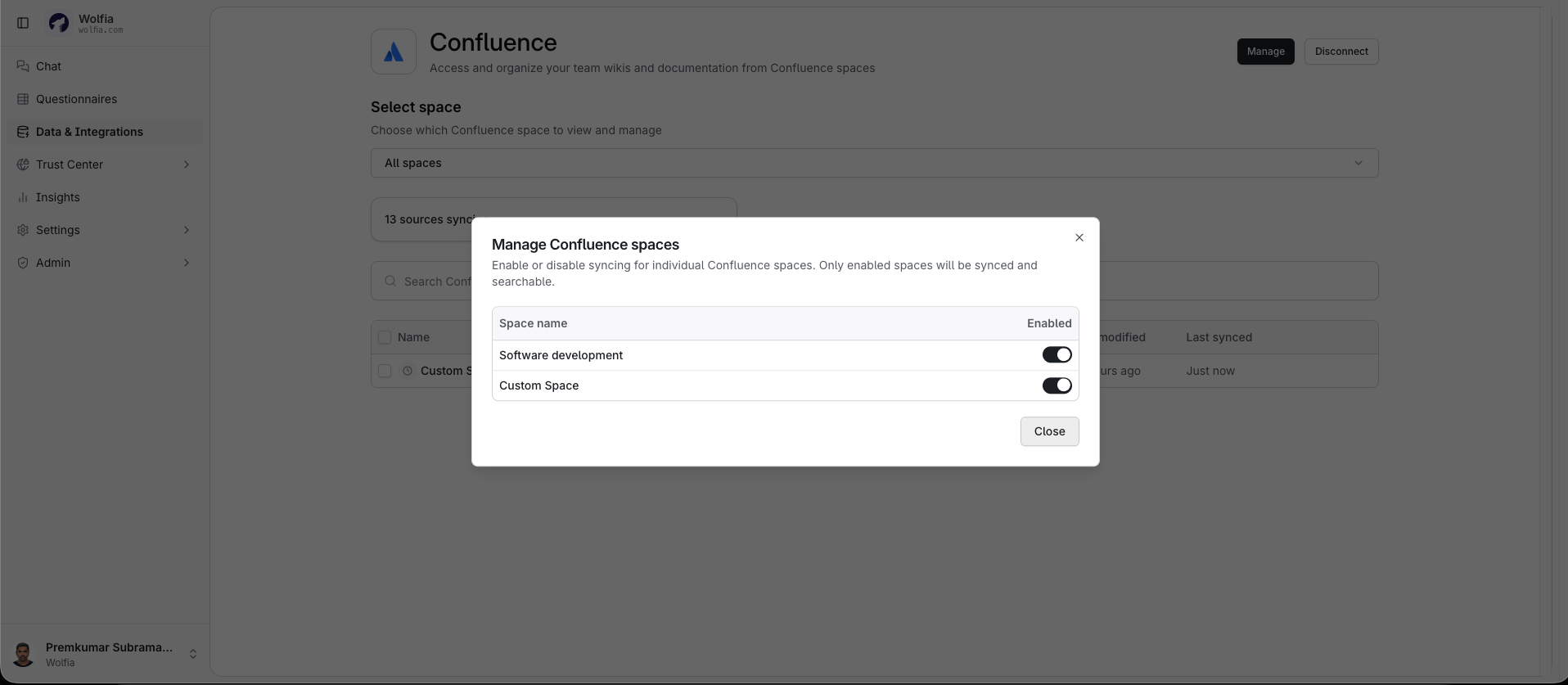Viewport: 1568px width, 685px height.
Task: Open Questionnaires in the sidebar
Action: [x=105, y=99]
